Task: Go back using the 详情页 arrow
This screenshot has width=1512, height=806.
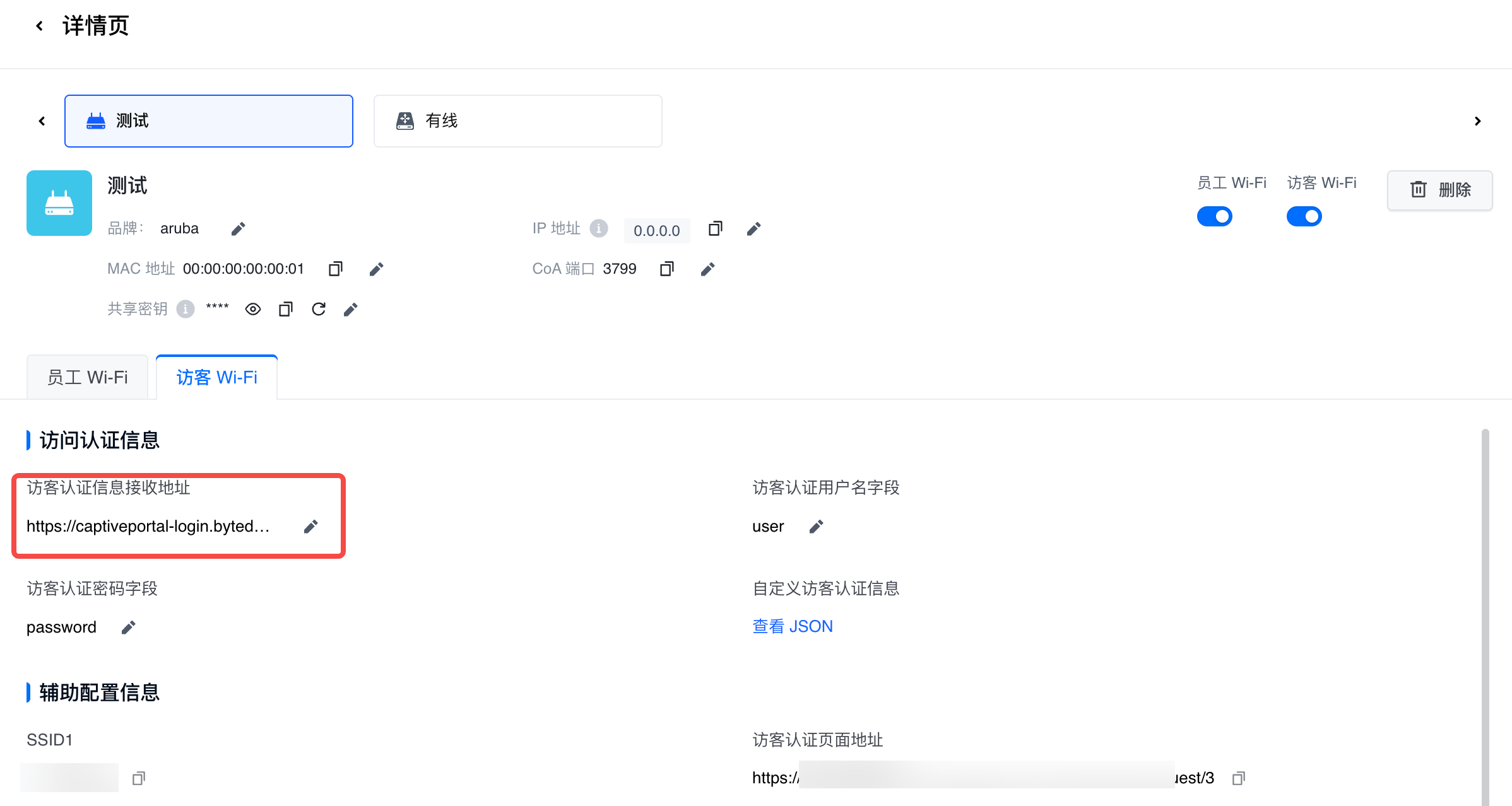Action: pos(39,25)
